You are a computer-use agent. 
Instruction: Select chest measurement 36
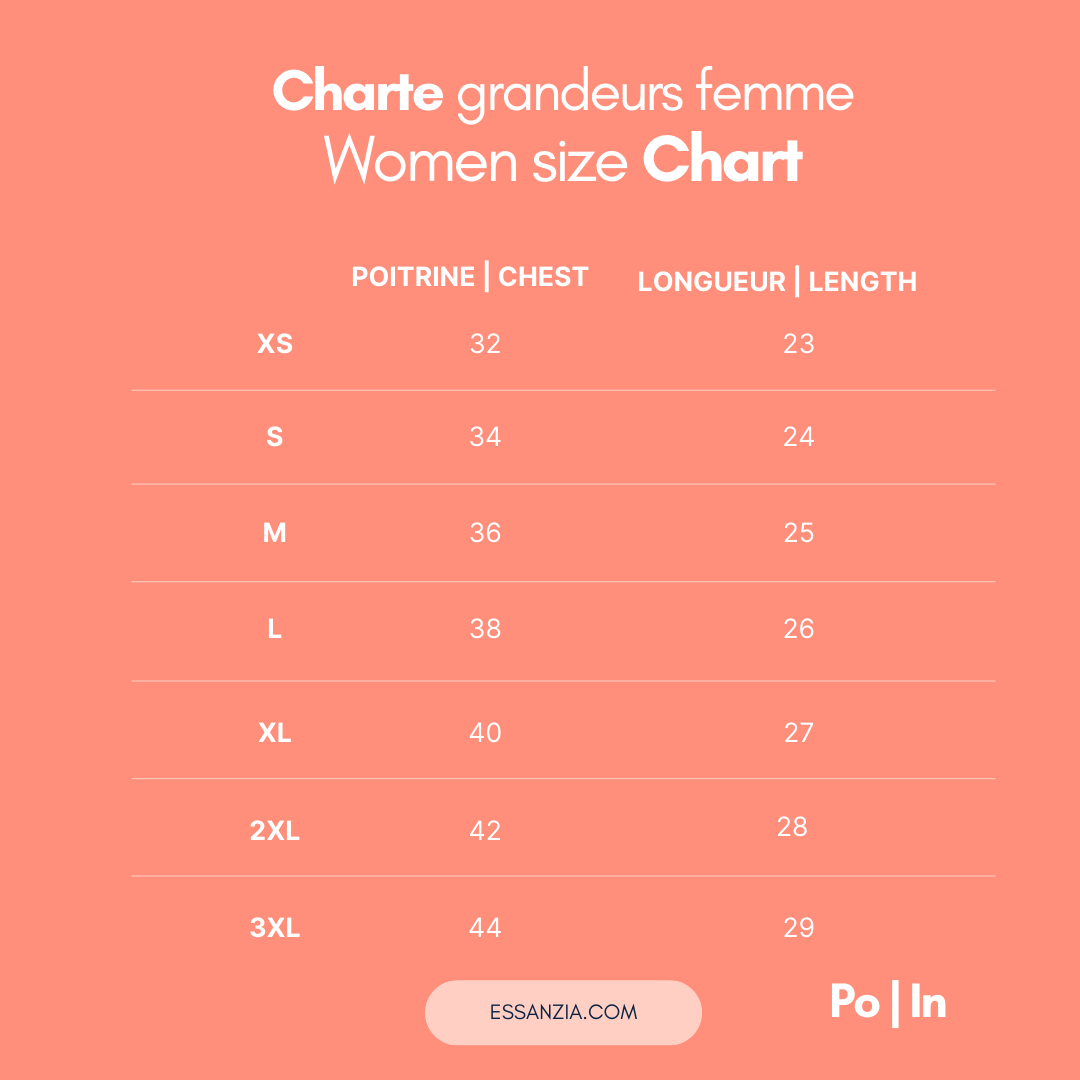(x=485, y=533)
